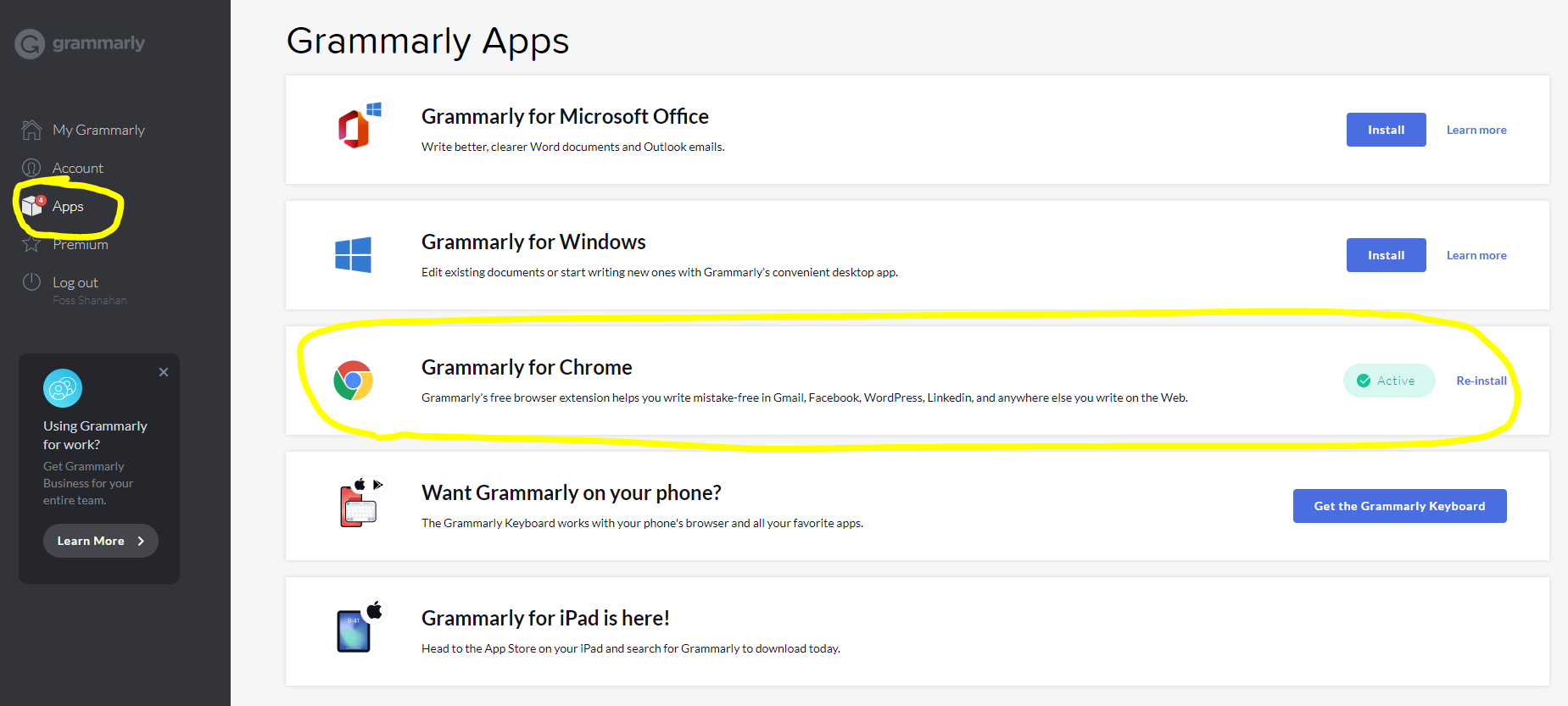Screen dimensions: 1568x706
Task: Click the Microsoft Office app icon
Action: click(x=360, y=125)
